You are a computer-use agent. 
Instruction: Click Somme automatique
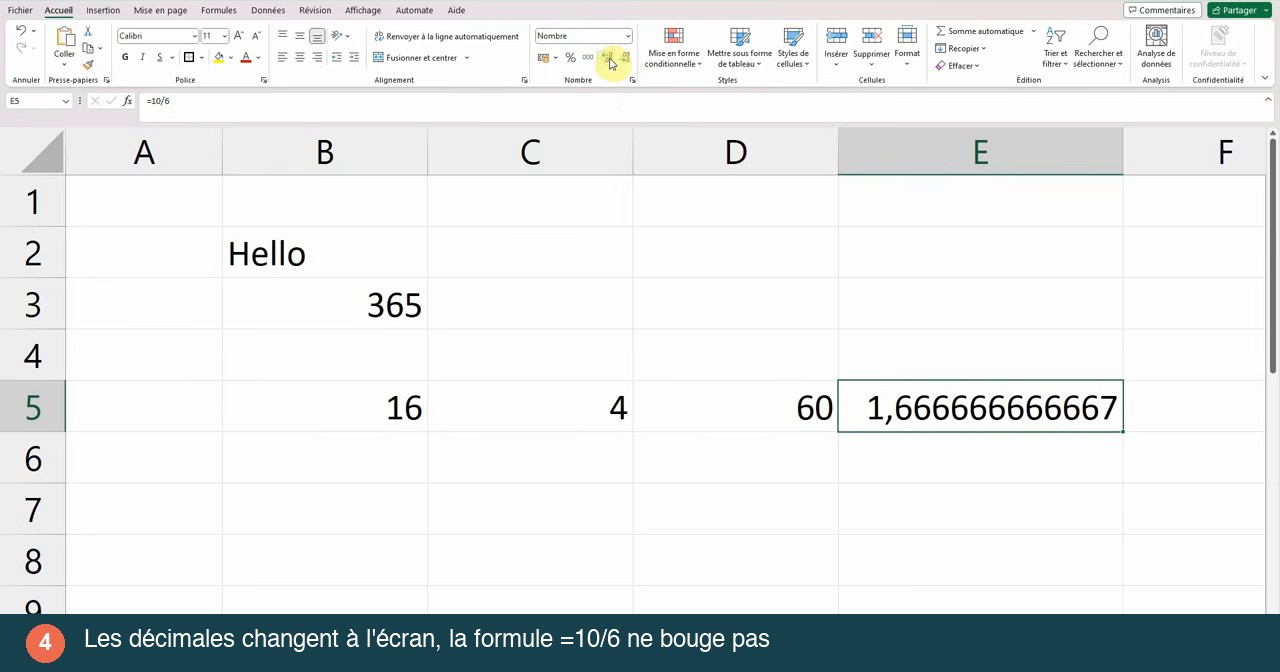click(979, 31)
